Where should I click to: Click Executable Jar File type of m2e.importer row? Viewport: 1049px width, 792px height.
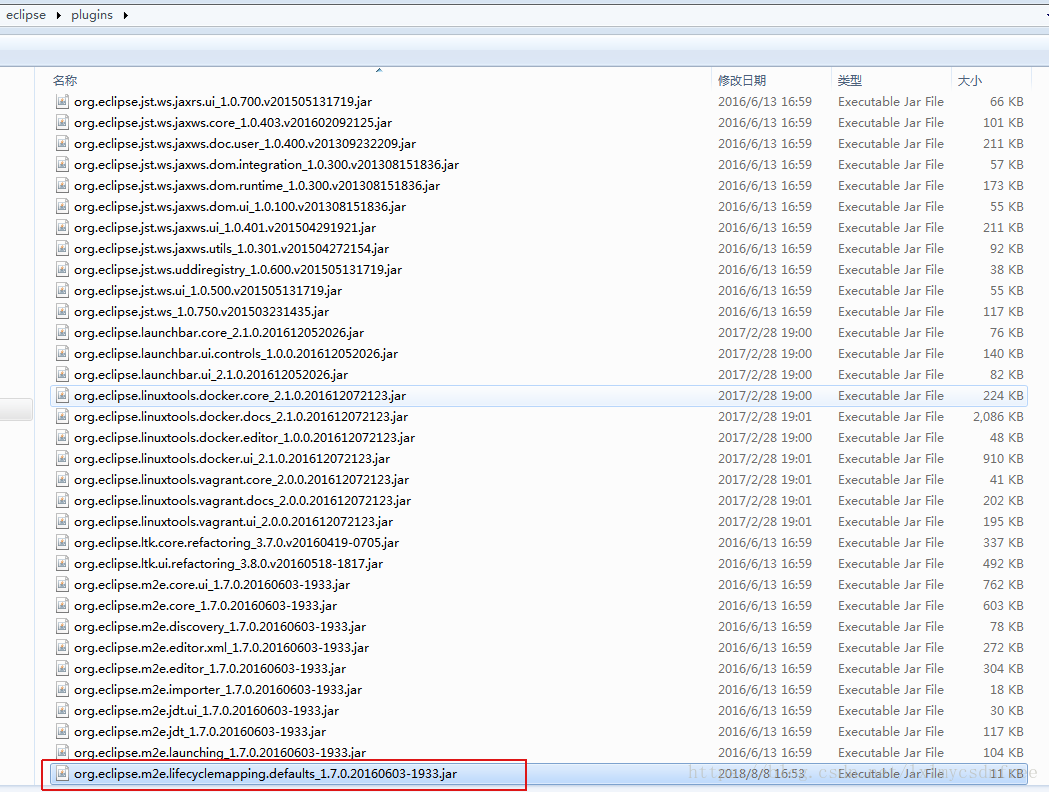890,690
